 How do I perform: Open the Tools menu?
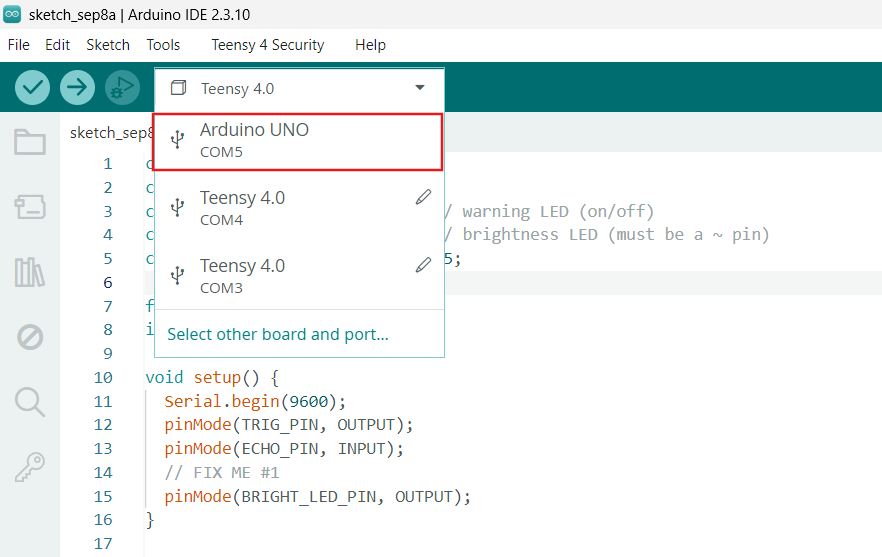tap(163, 45)
